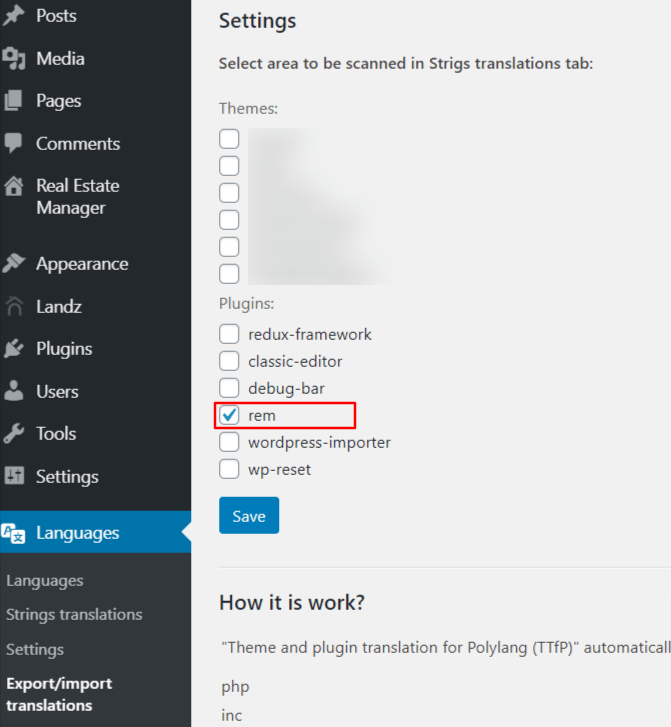Screen dimensions: 671x727
Task: Open Export/import translations submenu
Action: tap(59, 695)
